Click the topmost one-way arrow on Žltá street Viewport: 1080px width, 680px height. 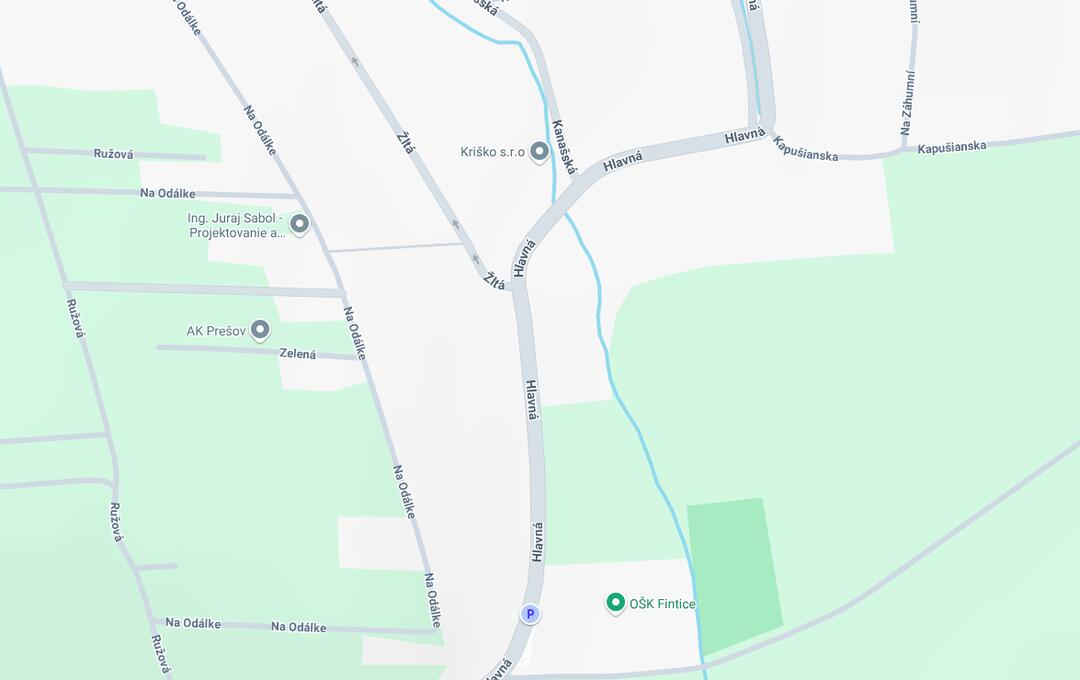pyautogui.click(x=355, y=61)
